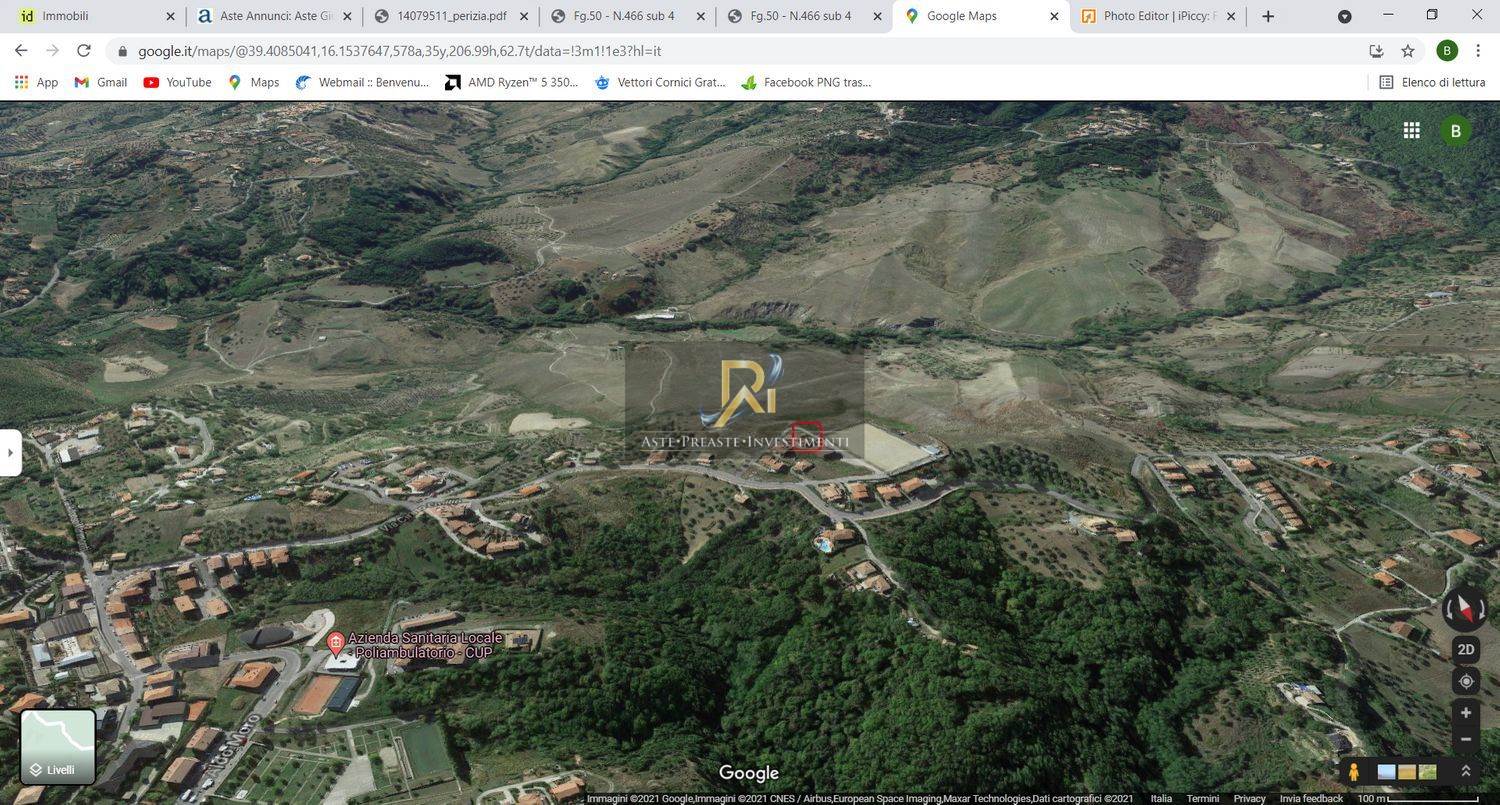
Task: Expand the imagery strip with double chevron
Action: click(x=1465, y=772)
